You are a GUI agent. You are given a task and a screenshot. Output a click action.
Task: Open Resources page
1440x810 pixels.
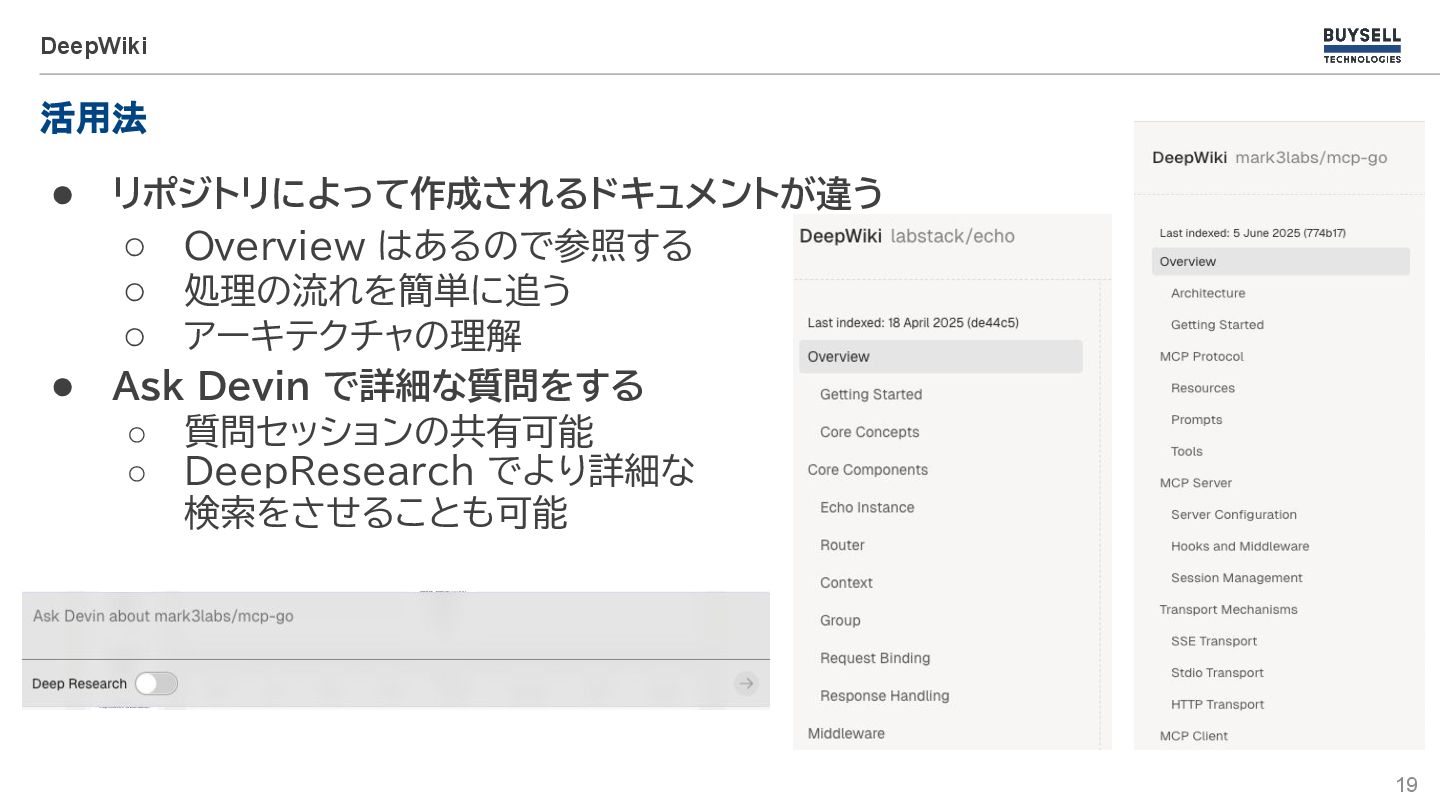pyautogui.click(x=1203, y=388)
